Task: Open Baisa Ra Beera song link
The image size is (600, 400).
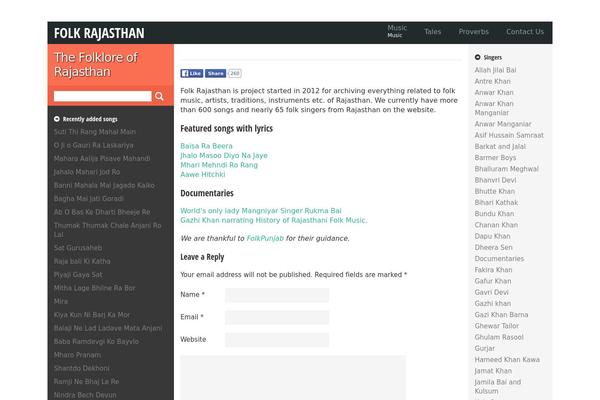Action: pos(206,146)
